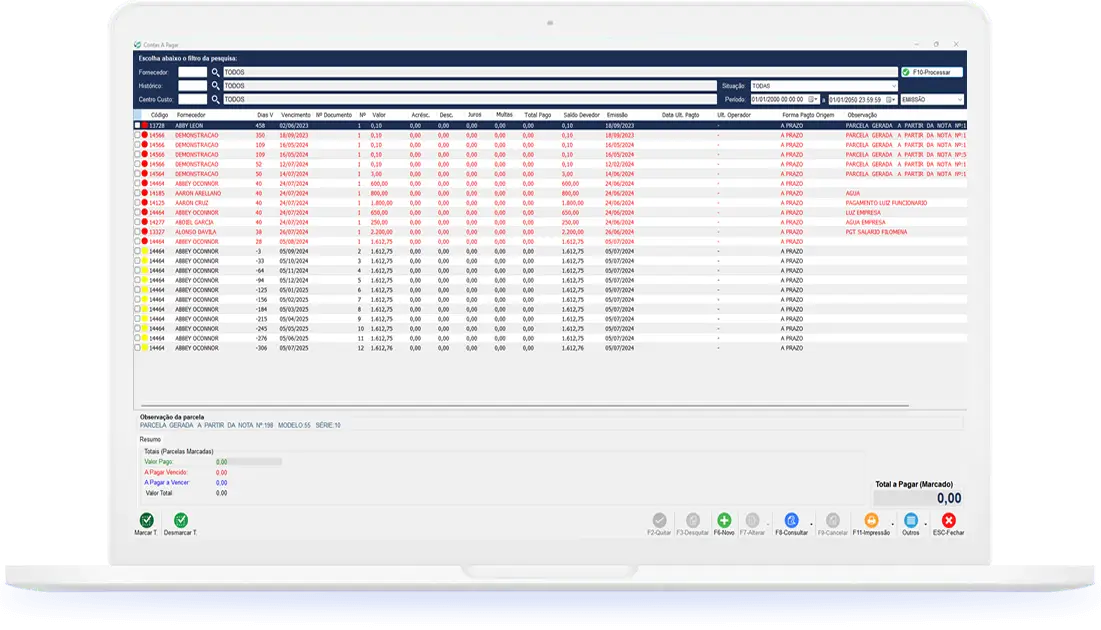Check the box for AARON ARELLANO row

[138, 193]
